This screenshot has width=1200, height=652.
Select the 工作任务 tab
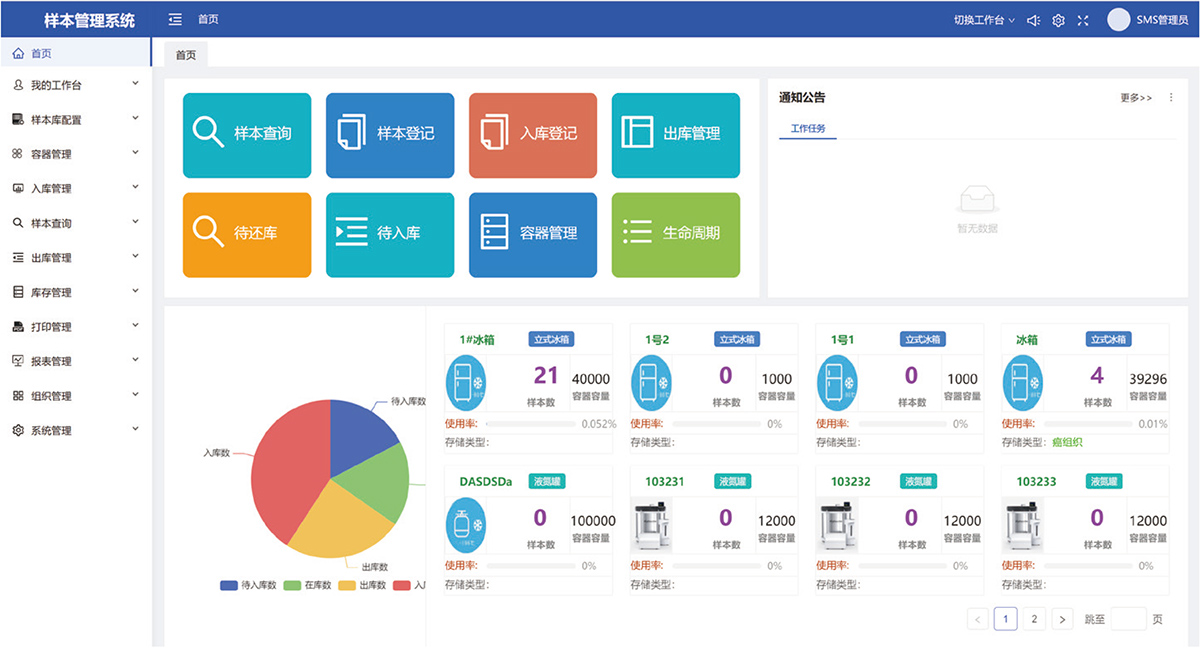tap(808, 129)
